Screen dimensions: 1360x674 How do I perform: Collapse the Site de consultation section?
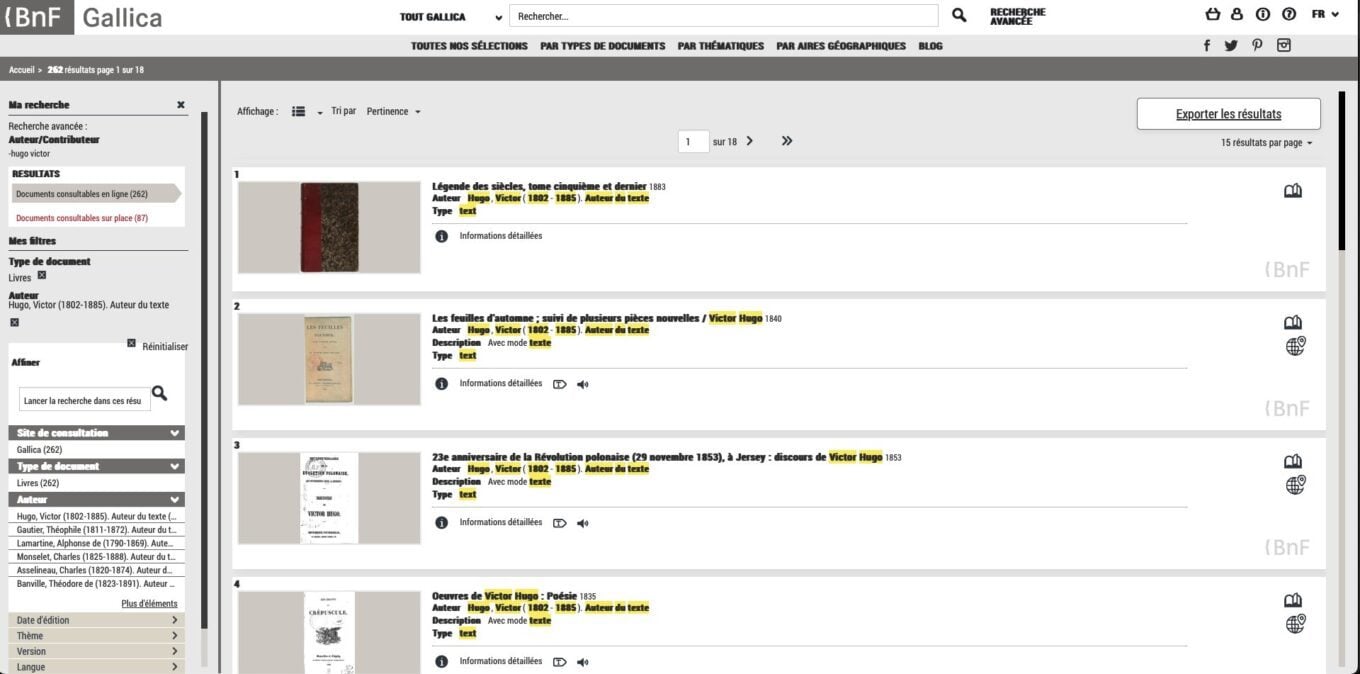click(96, 433)
